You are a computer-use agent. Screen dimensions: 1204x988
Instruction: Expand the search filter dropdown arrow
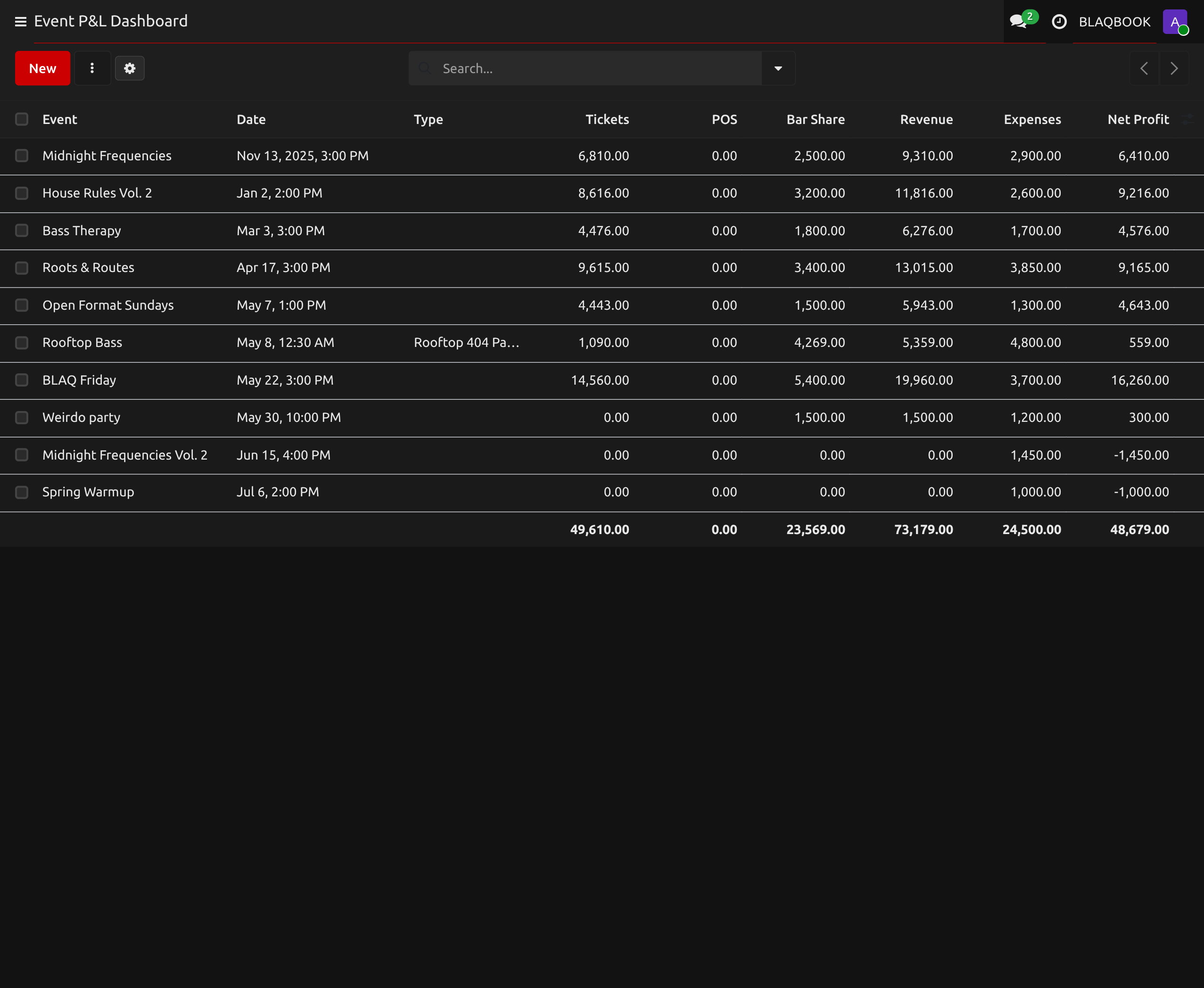click(778, 68)
